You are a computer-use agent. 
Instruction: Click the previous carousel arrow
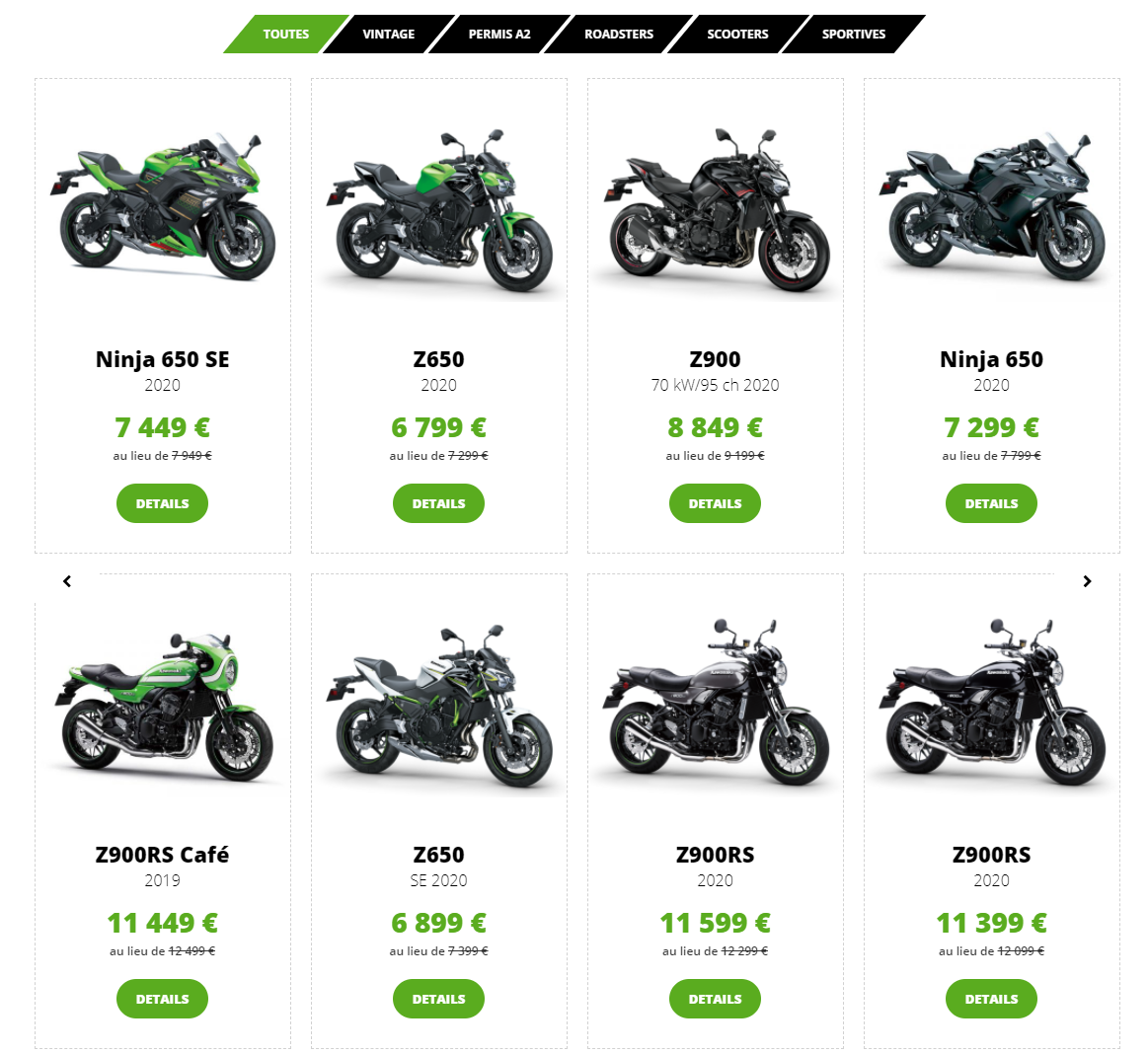pyautogui.click(x=67, y=581)
